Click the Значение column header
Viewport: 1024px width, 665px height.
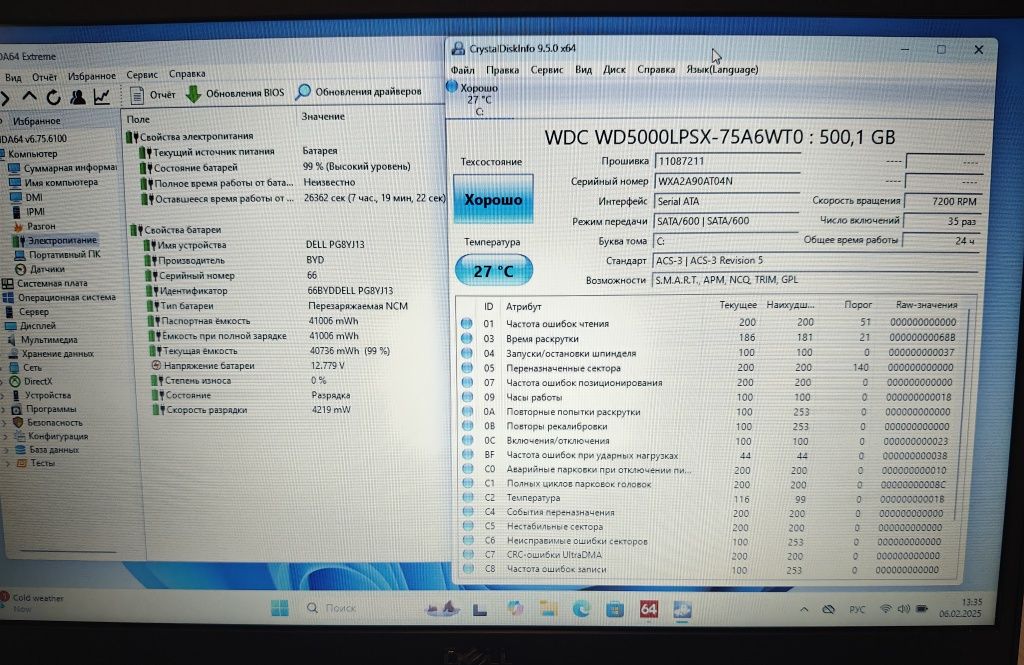(x=323, y=116)
